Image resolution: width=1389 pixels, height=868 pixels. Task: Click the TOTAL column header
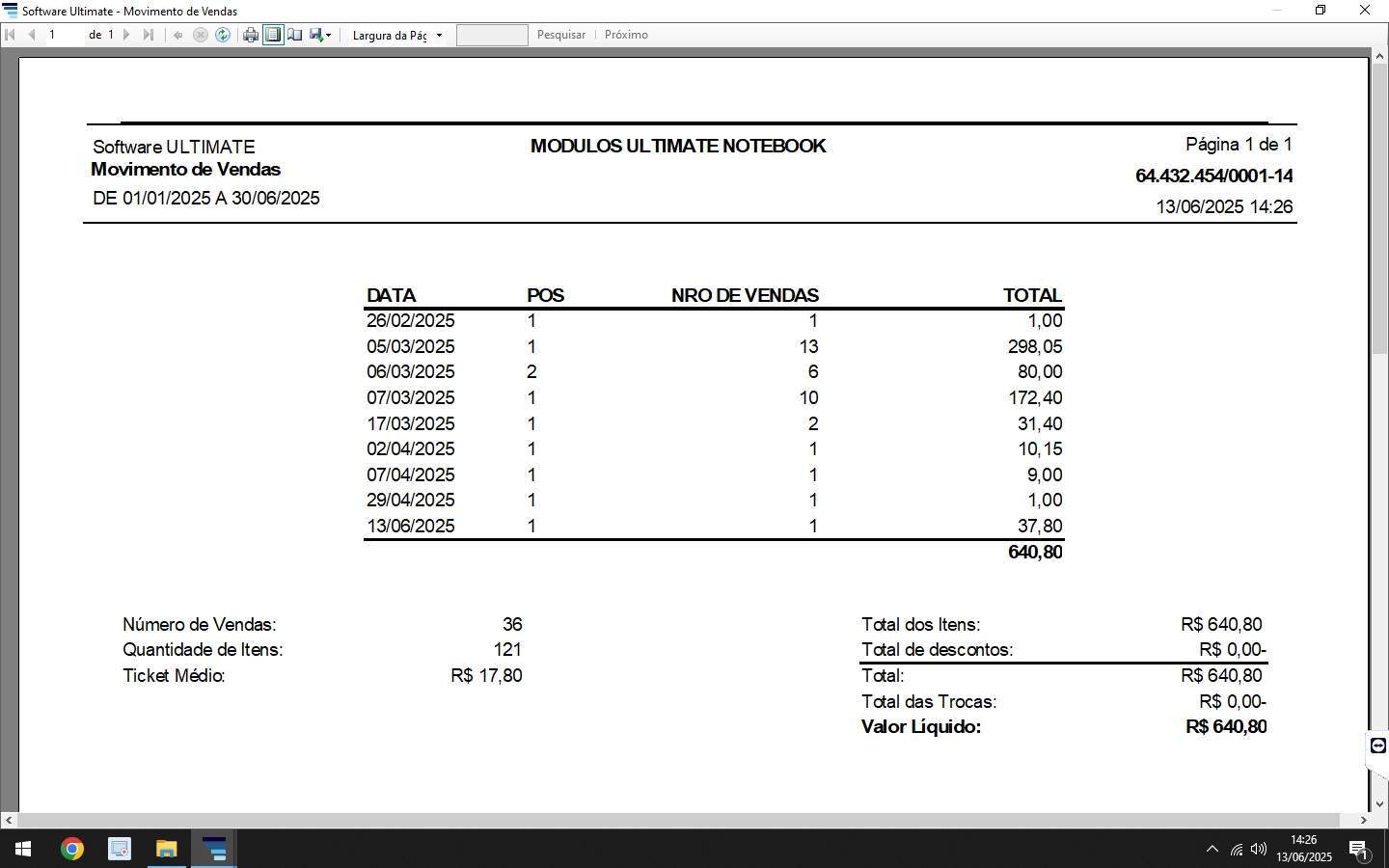tap(1032, 295)
